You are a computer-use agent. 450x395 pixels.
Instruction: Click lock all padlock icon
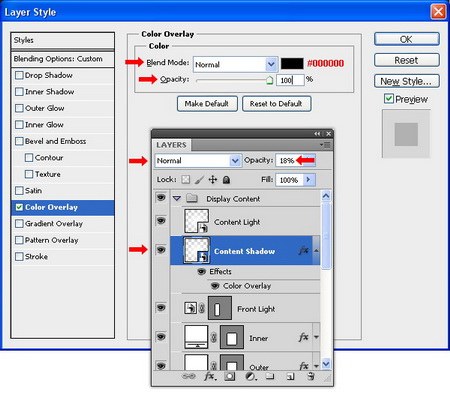226,180
